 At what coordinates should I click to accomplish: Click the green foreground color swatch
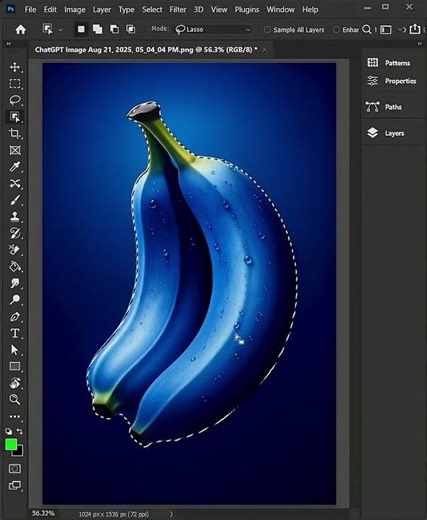tap(11, 444)
